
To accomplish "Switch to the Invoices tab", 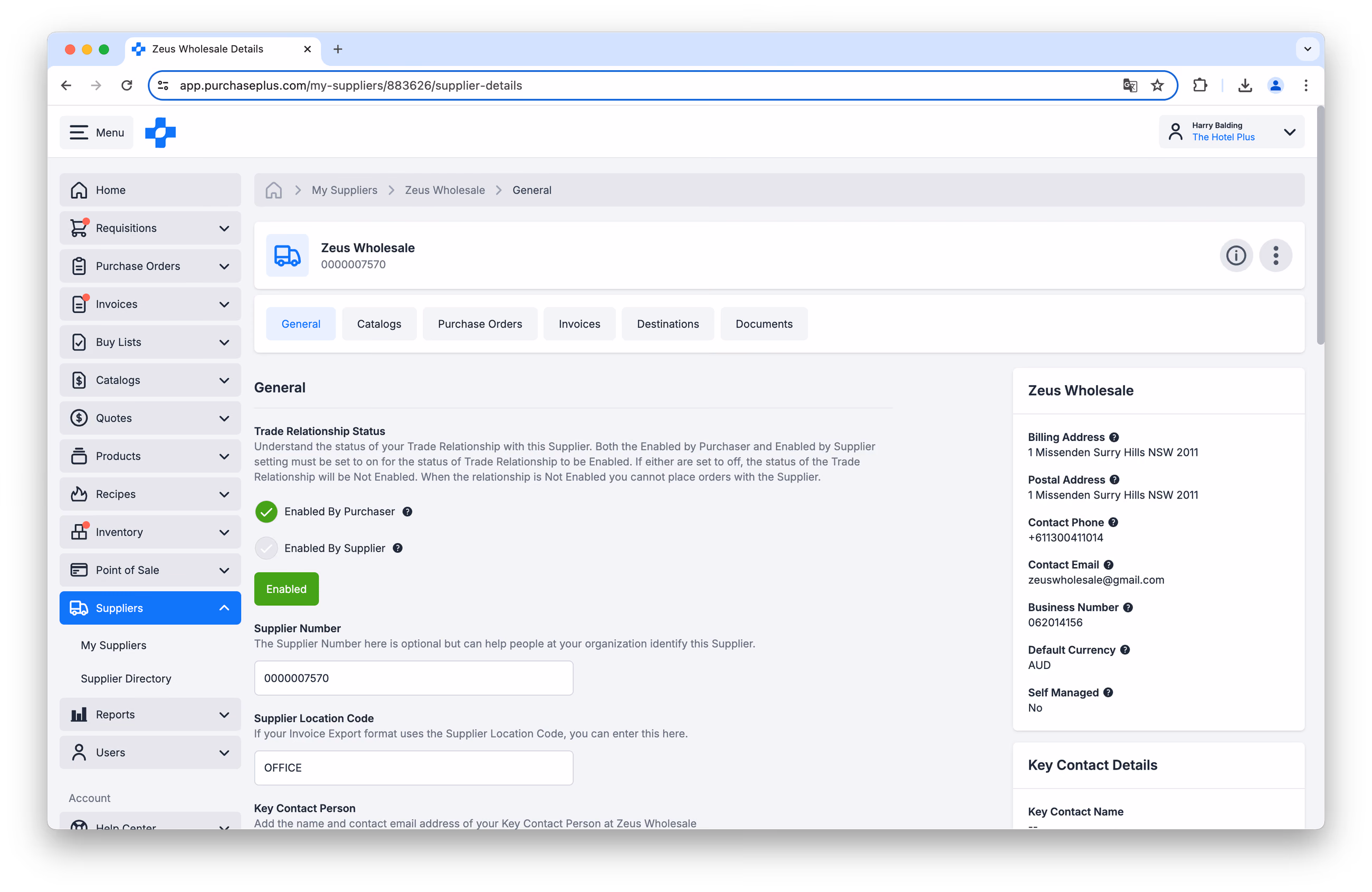I will pos(579,324).
